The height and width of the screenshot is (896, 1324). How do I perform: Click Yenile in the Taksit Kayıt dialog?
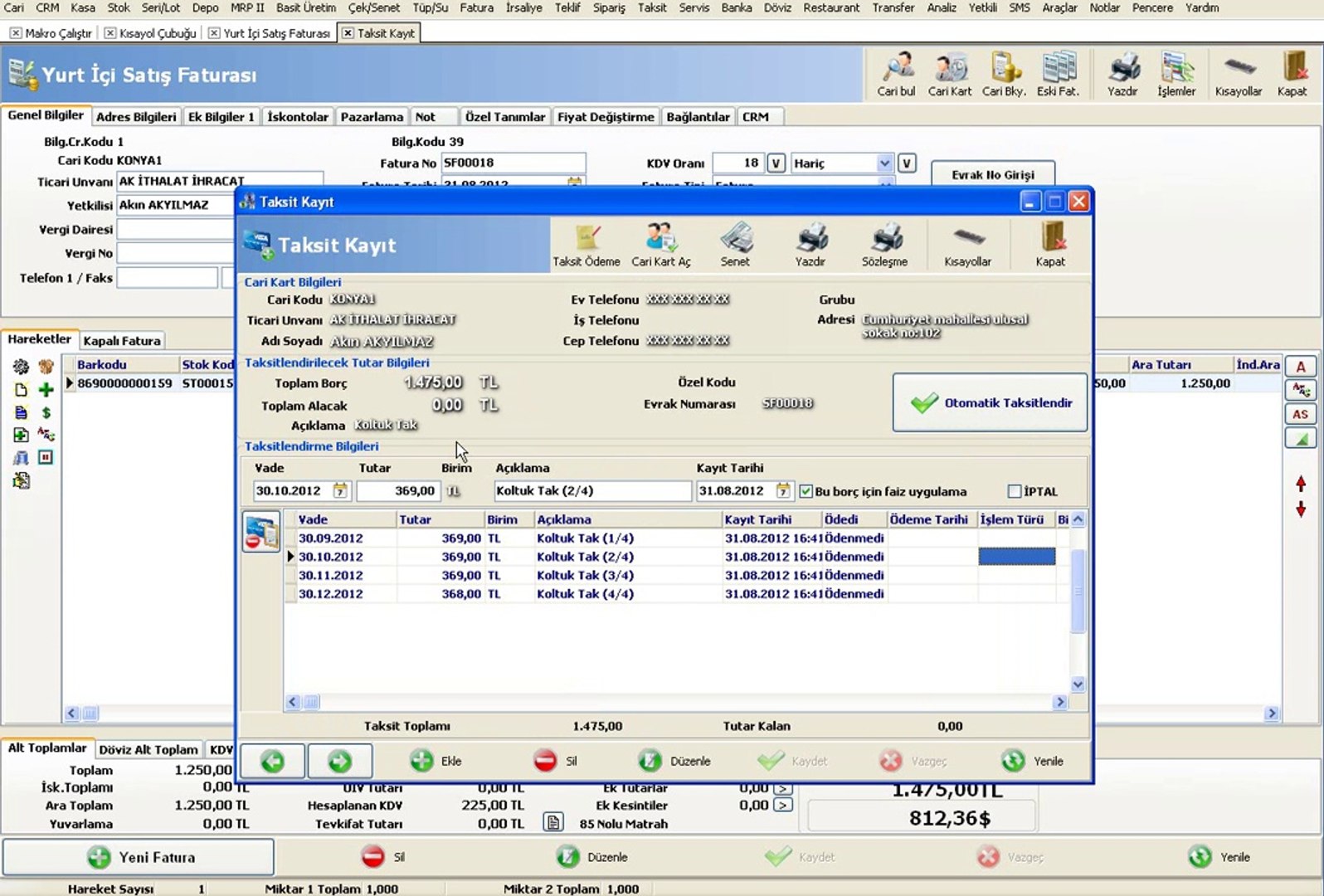click(1033, 761)
